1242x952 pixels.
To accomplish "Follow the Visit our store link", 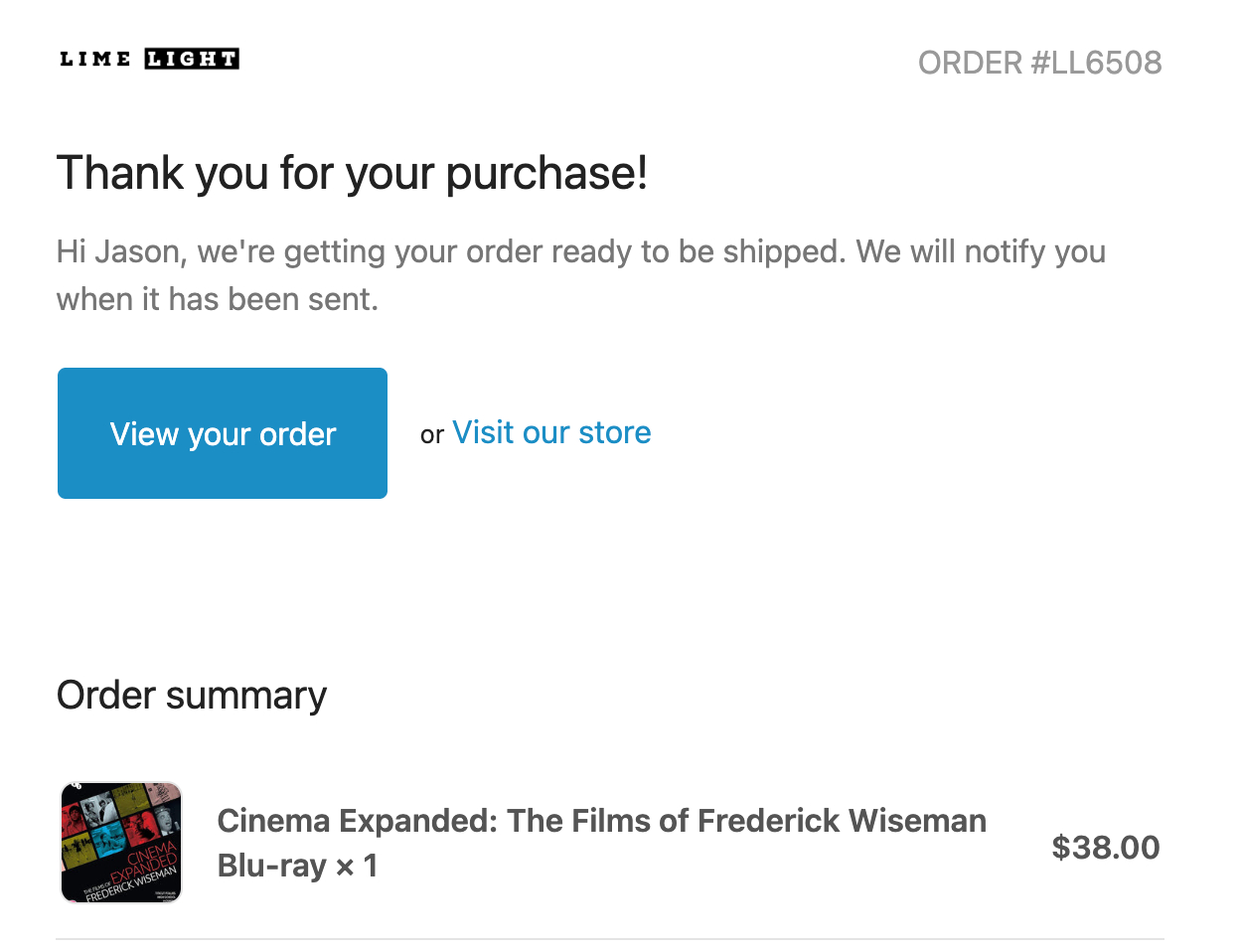I will [551, 432].
